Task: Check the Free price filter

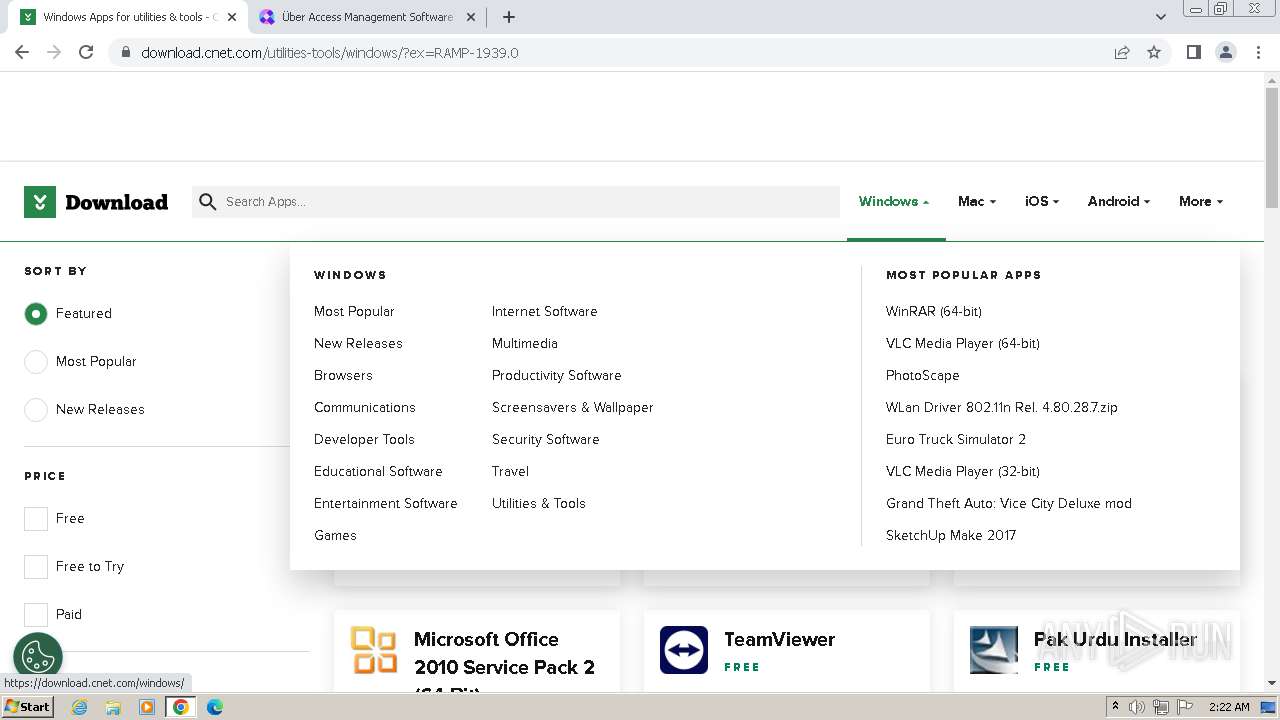Action: click(36, 518)
